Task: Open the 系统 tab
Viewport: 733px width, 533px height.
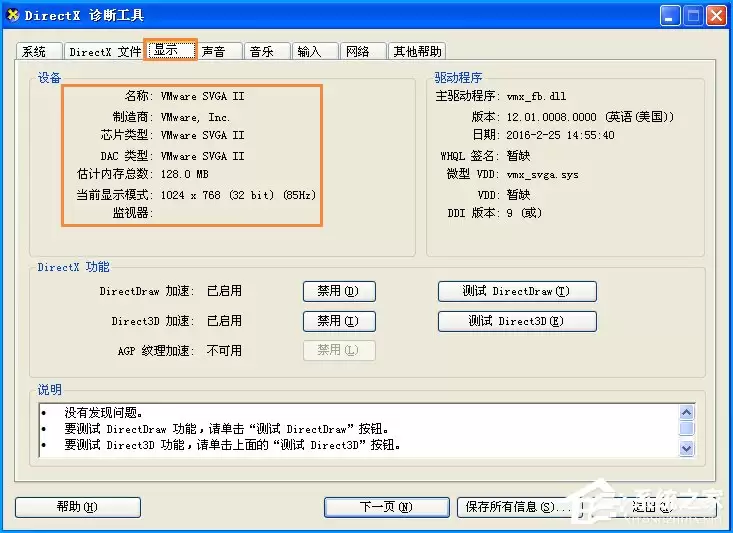Action: pos(39,51)
